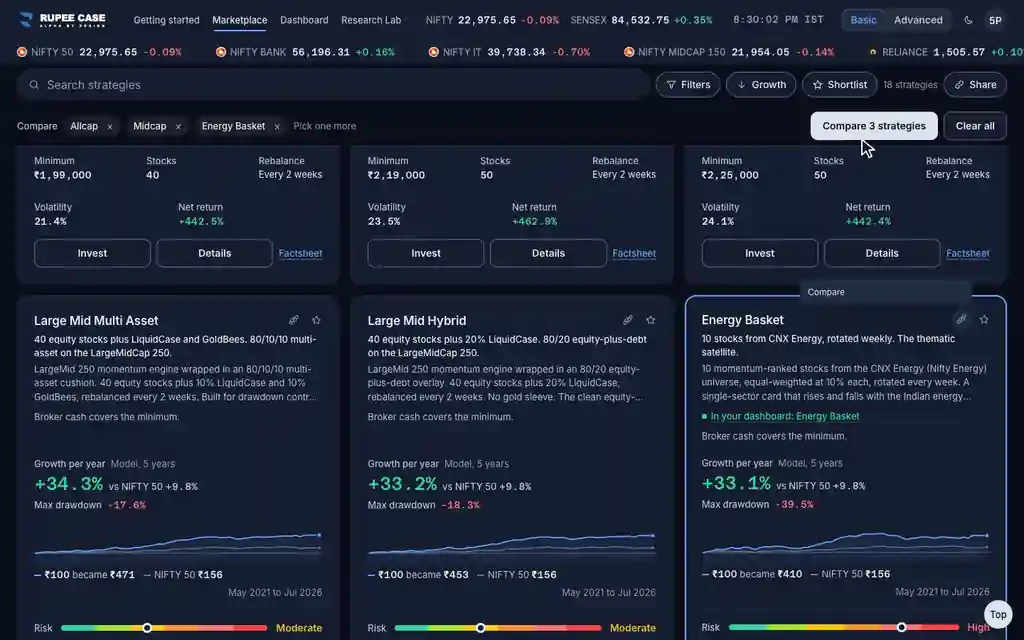The width and height of the screenshot is (1024, 640).
Task: View Details of ₹2,19,000 minimum strategy
Action: [x=548, y=253]
